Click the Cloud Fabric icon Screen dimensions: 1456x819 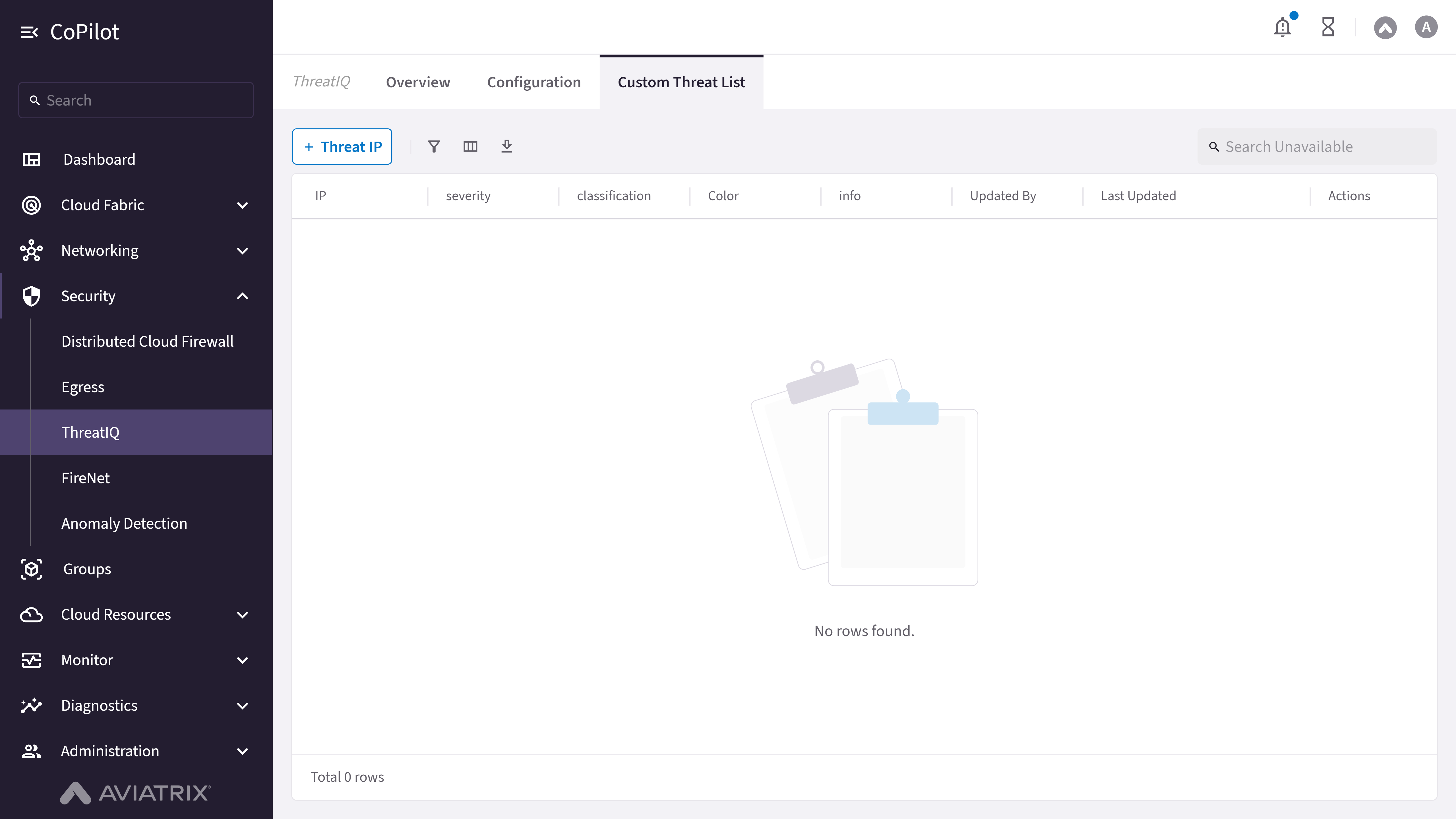(31, 205)
